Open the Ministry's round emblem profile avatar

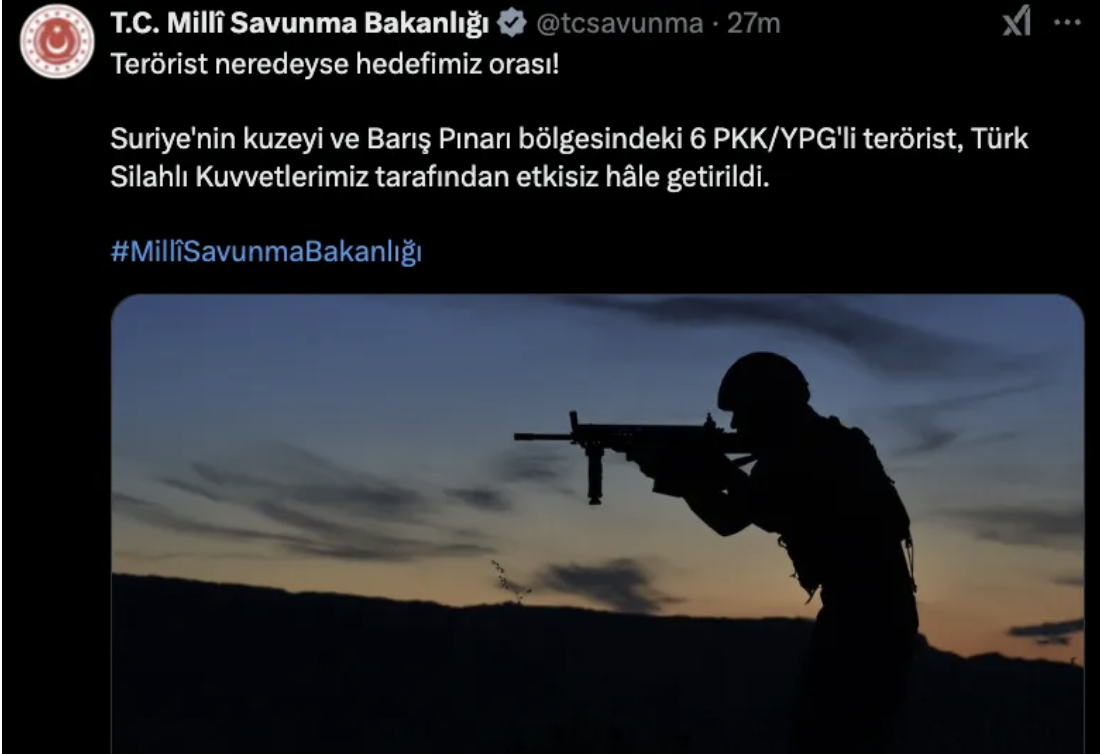(57, 41)
